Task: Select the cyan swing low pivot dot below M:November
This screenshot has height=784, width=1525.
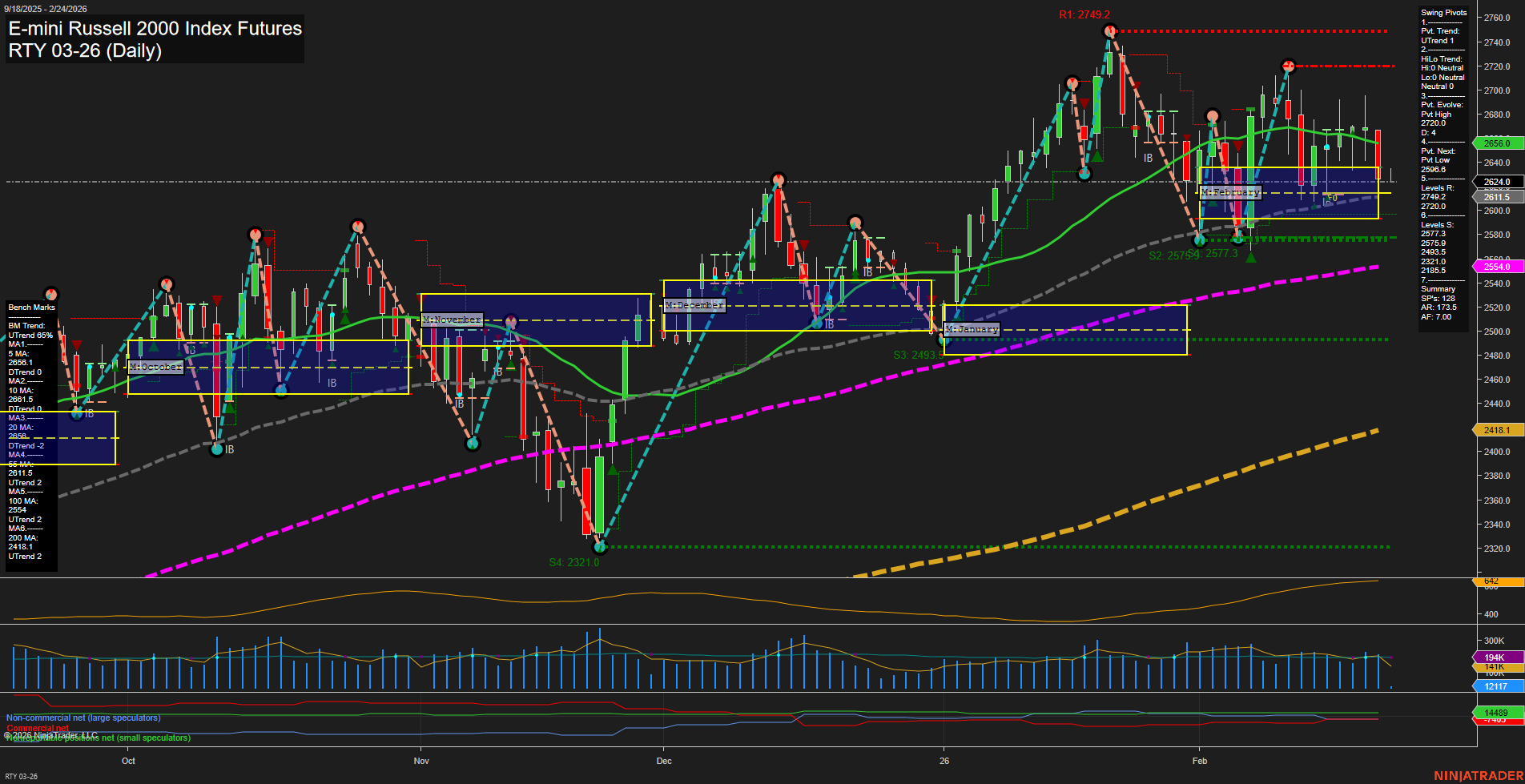Action: coord(473,441)
